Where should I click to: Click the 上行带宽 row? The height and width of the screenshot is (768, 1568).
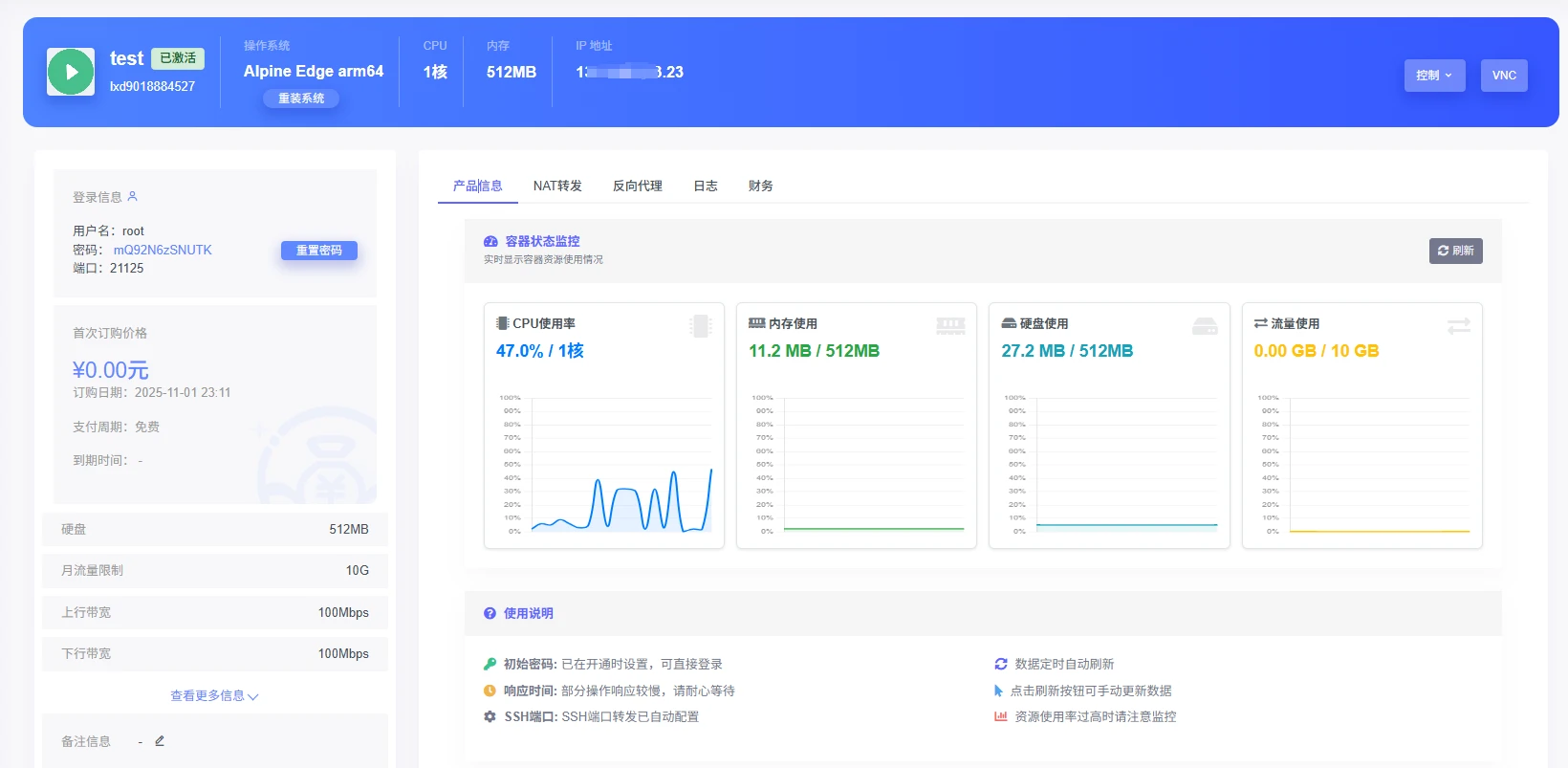click(x=215, y=612)
